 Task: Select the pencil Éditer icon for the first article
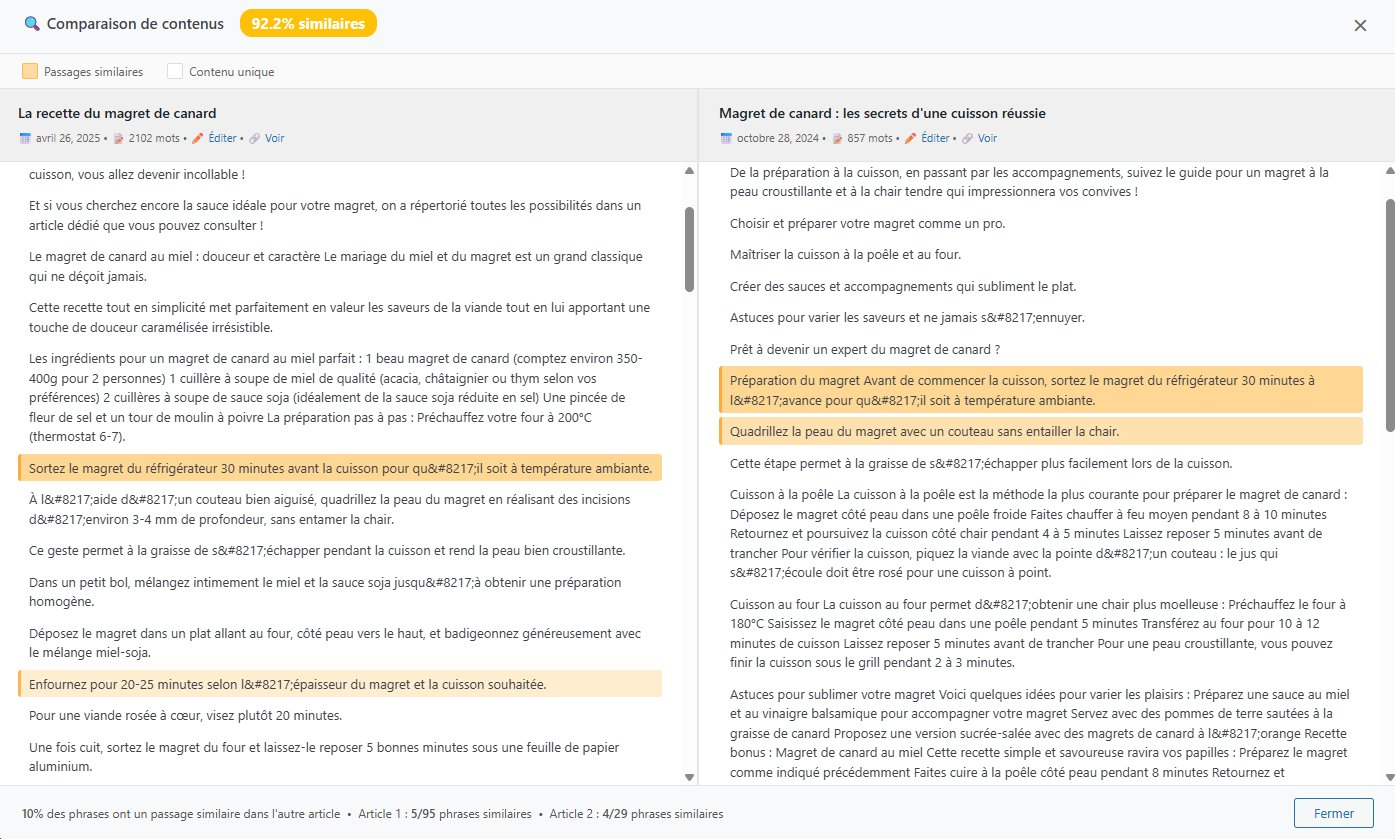coord(198,138)
